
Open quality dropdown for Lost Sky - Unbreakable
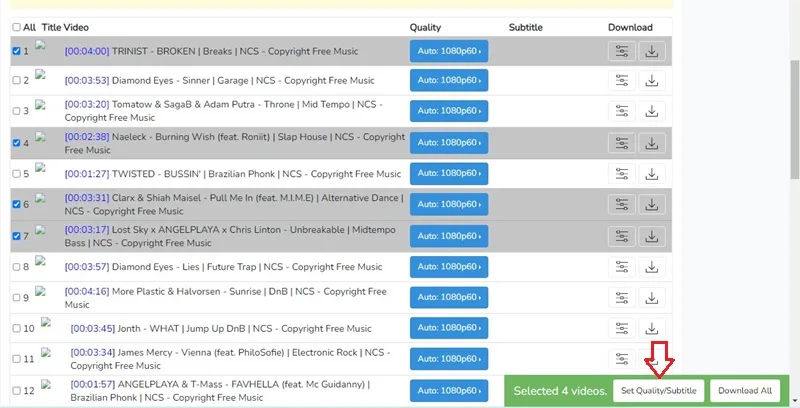(x=449, y=236)
